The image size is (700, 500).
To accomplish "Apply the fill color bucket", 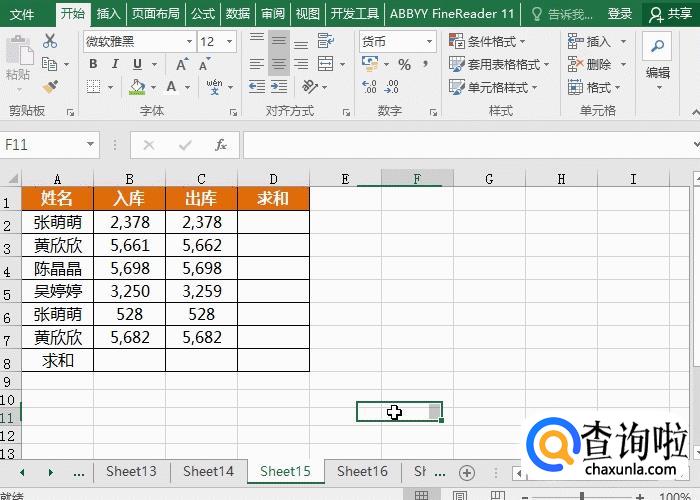I will (137, 87).
